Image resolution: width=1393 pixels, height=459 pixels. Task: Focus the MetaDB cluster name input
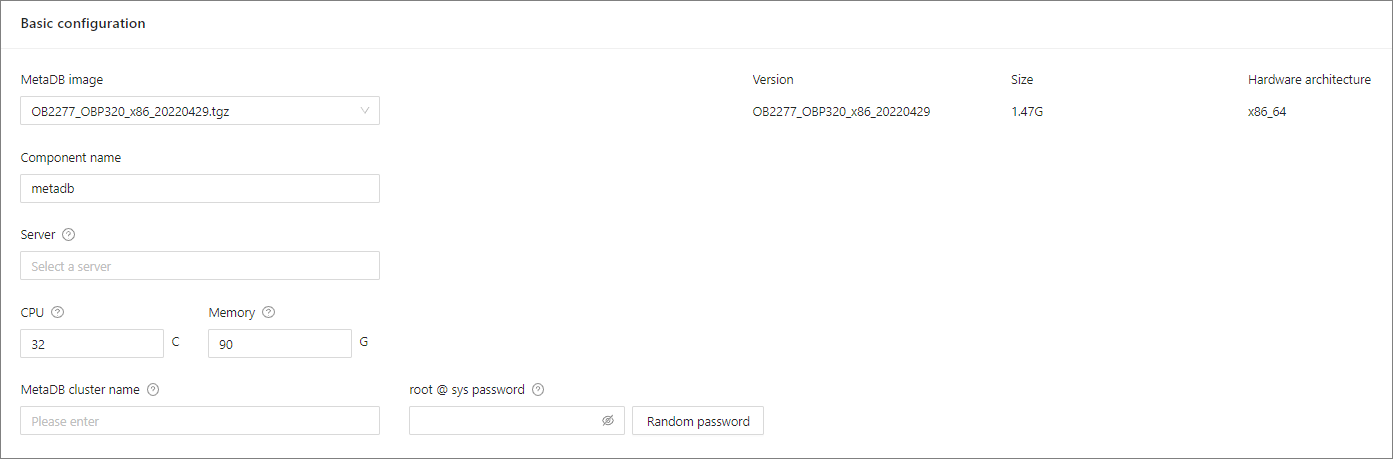tap(200, 421)
